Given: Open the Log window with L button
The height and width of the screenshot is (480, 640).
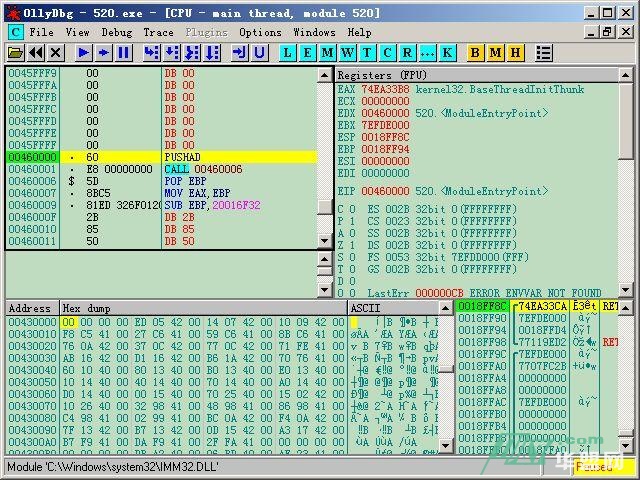Looking at the screenshot, I should (288, 52).
